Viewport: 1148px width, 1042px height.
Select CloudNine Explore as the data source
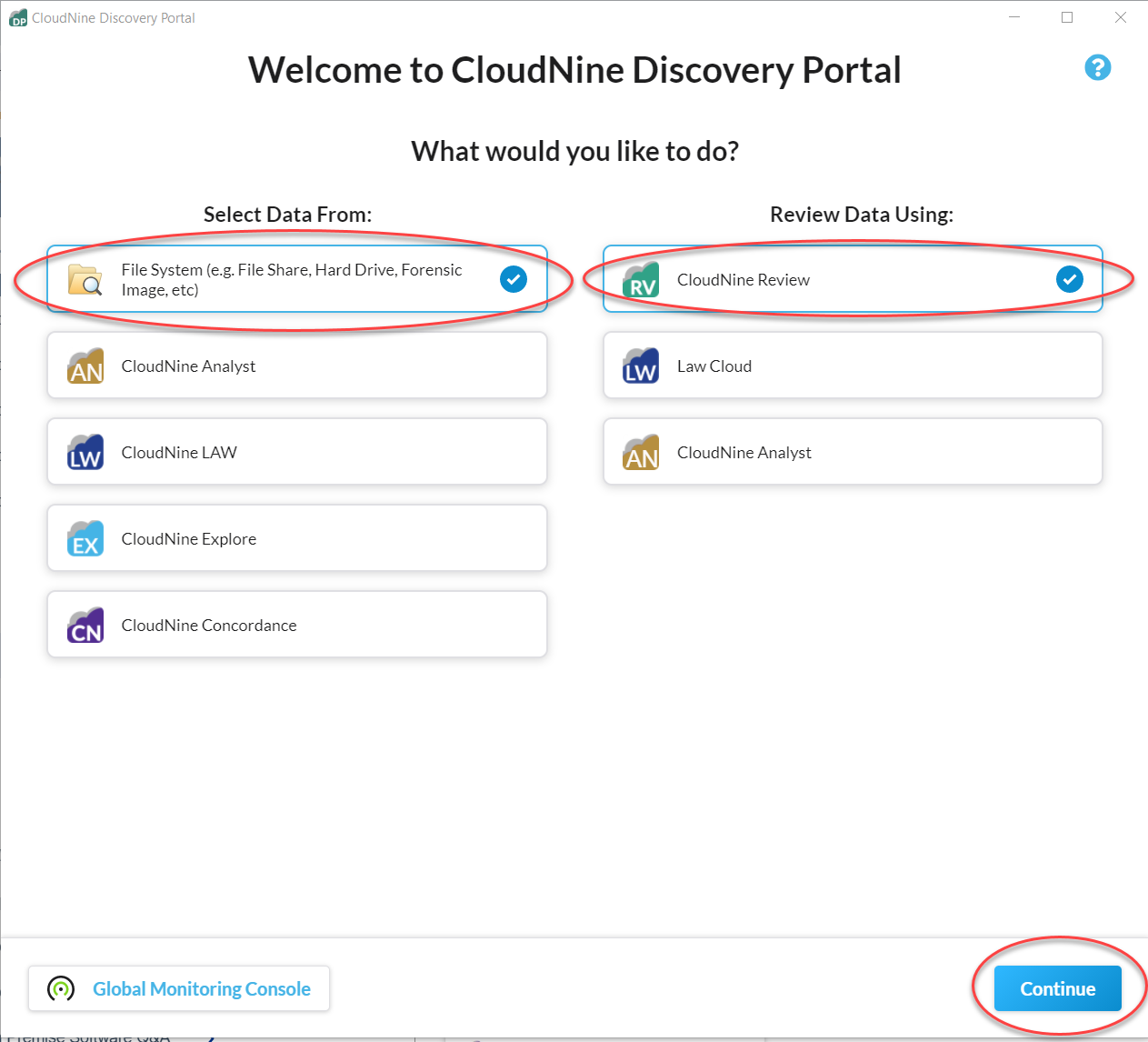[296, 538]
